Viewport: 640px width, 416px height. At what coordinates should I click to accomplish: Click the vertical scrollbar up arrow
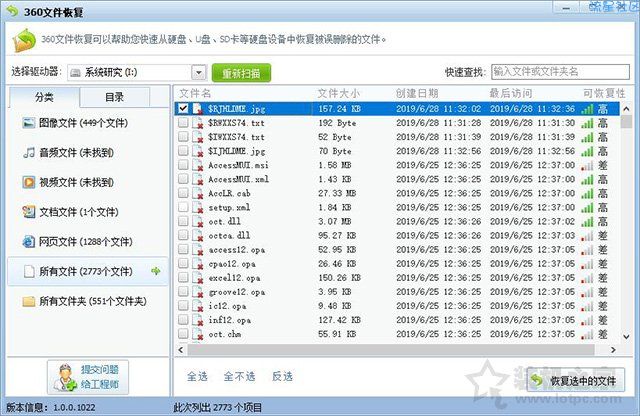[626, 109]
